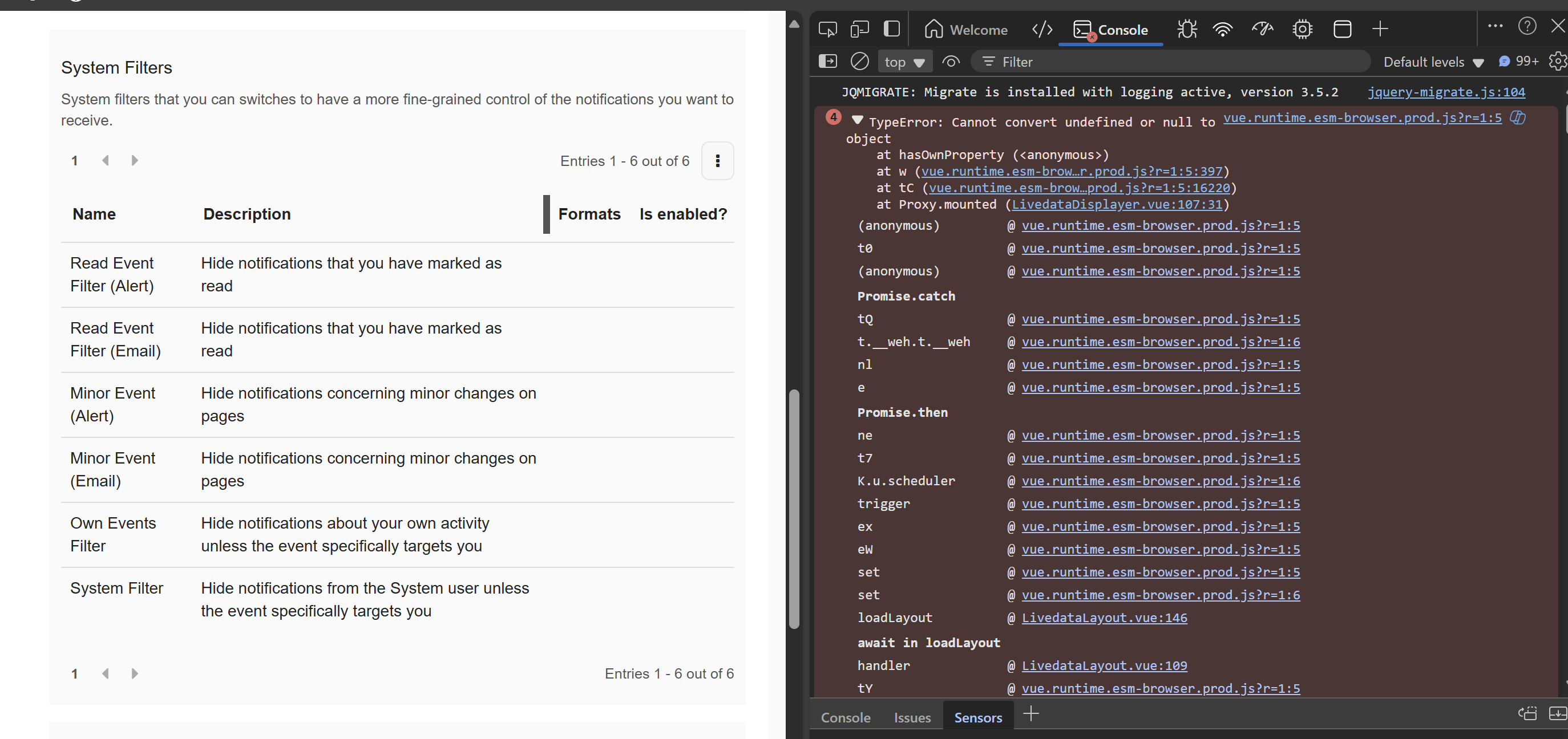Click K.u.scheduler stack frame entry
1568x739 pixels.
tap(906, 481)
